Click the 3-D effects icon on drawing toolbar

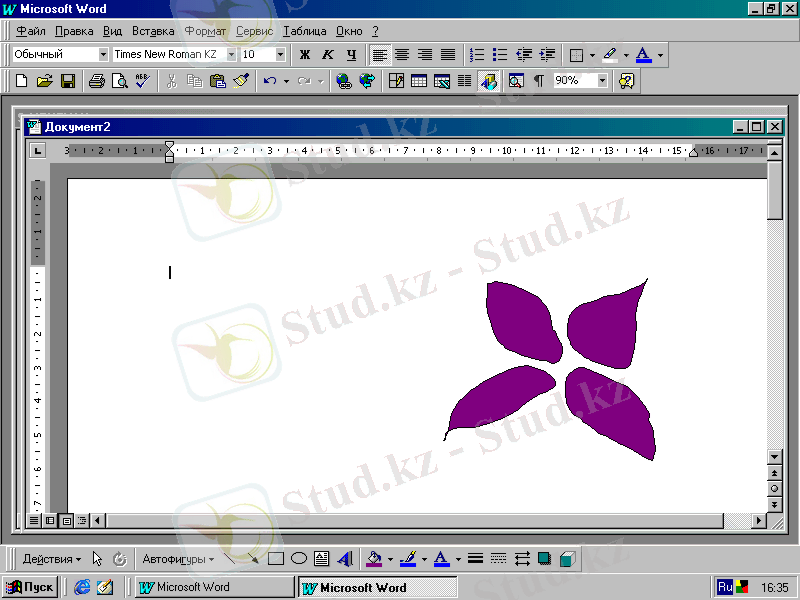pos(567,559)
